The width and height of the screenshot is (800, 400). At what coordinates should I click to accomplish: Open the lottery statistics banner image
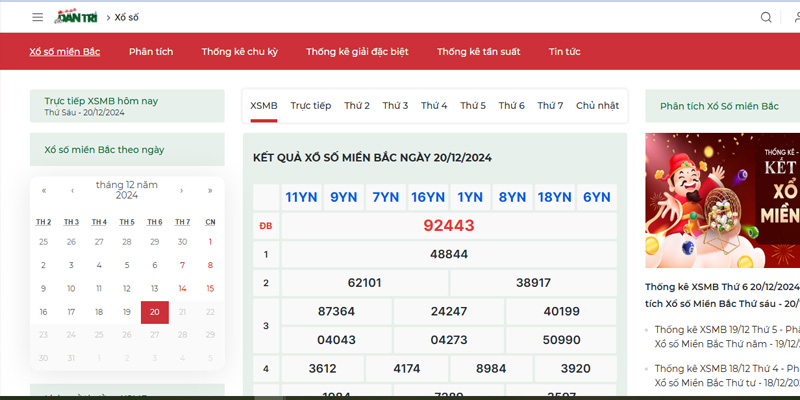[x=722, y=200]
